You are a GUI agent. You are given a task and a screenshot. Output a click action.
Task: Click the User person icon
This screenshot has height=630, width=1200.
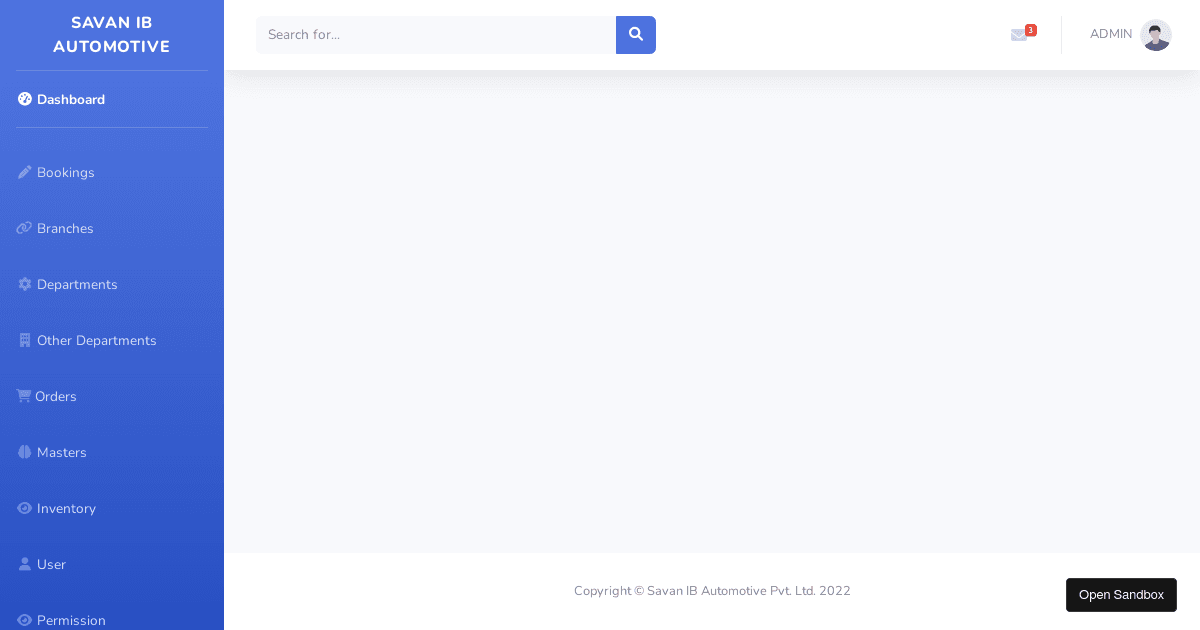click(x=25, y=564)
